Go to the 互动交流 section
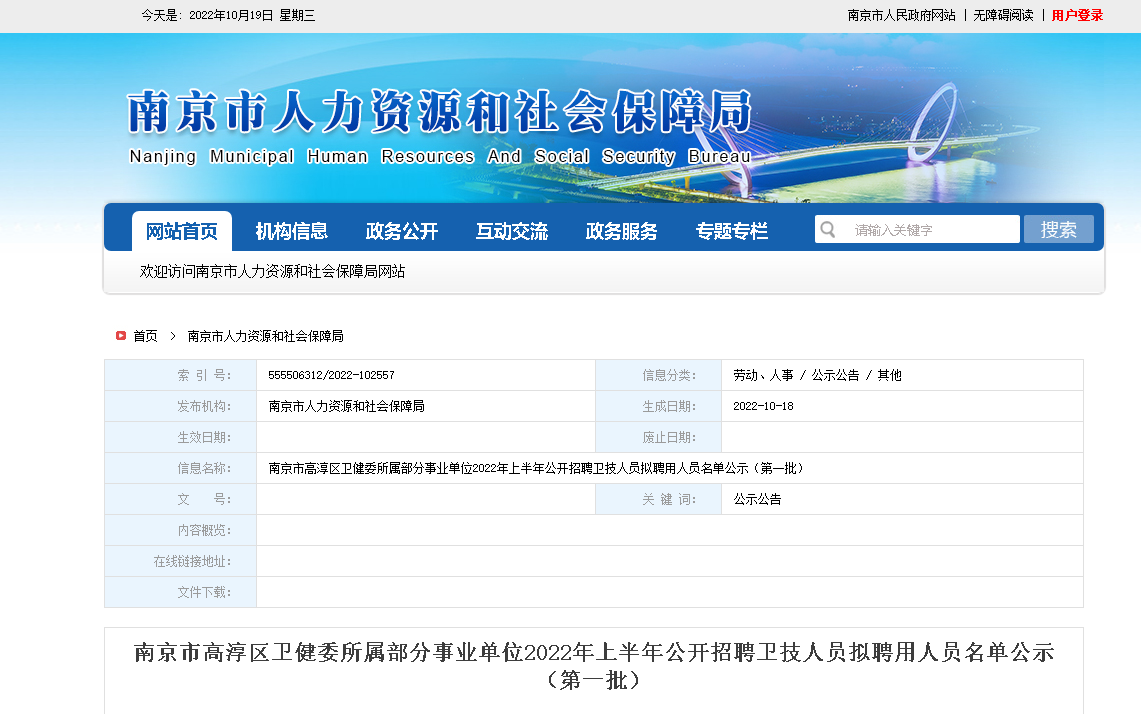The width and height of the screenshot is (1141, 714). tap(512, 231)
